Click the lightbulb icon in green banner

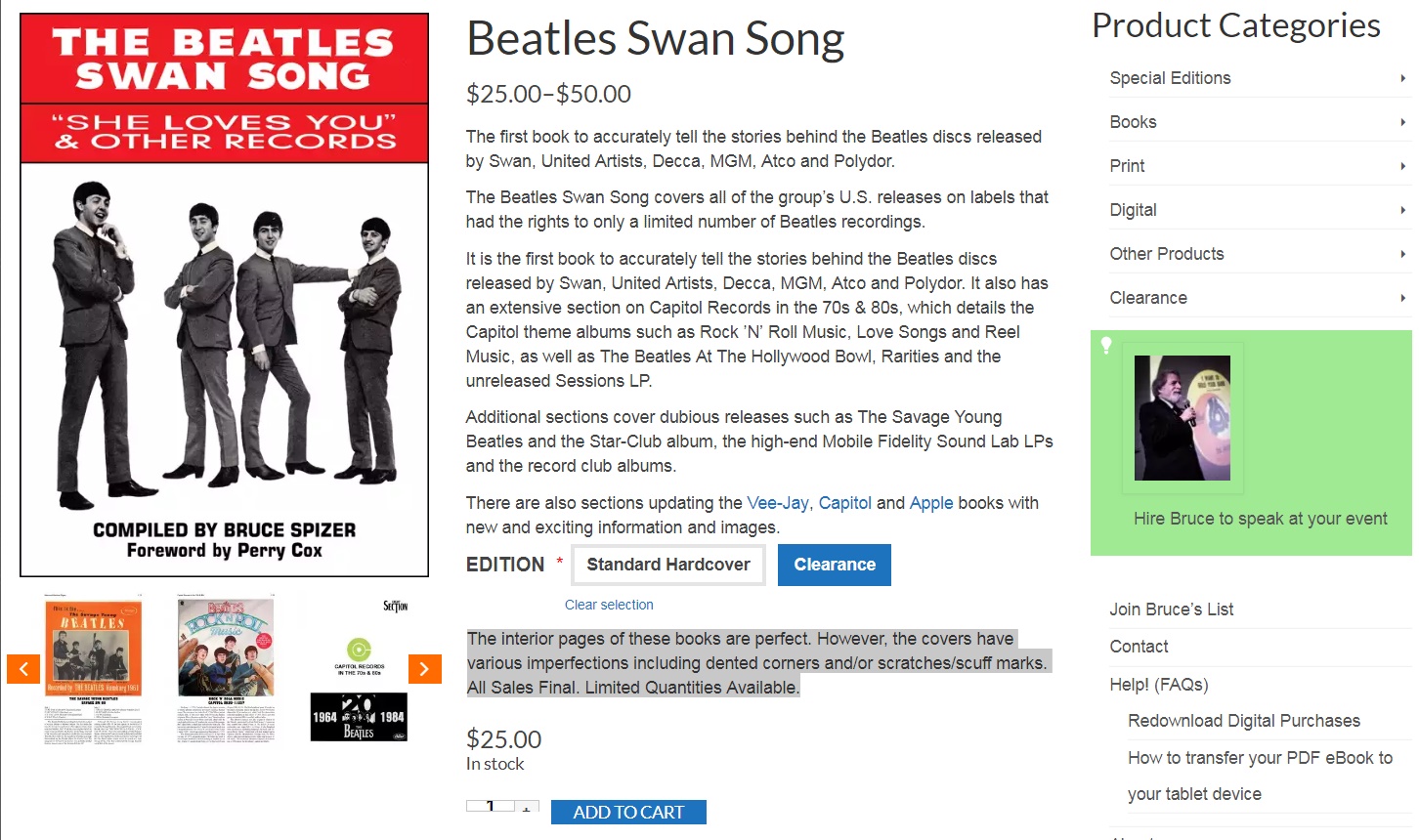[1106, 345]
